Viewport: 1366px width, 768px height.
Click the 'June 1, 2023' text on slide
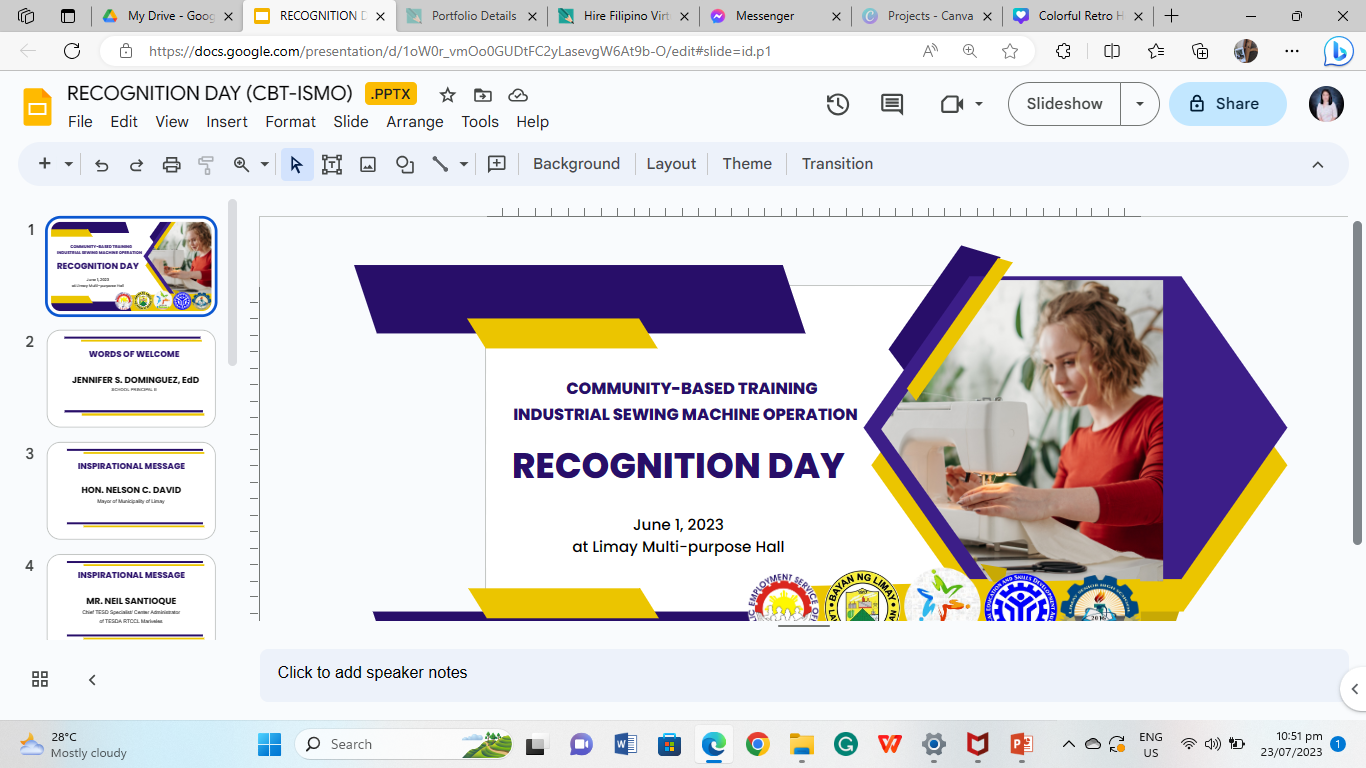(678, 525)
